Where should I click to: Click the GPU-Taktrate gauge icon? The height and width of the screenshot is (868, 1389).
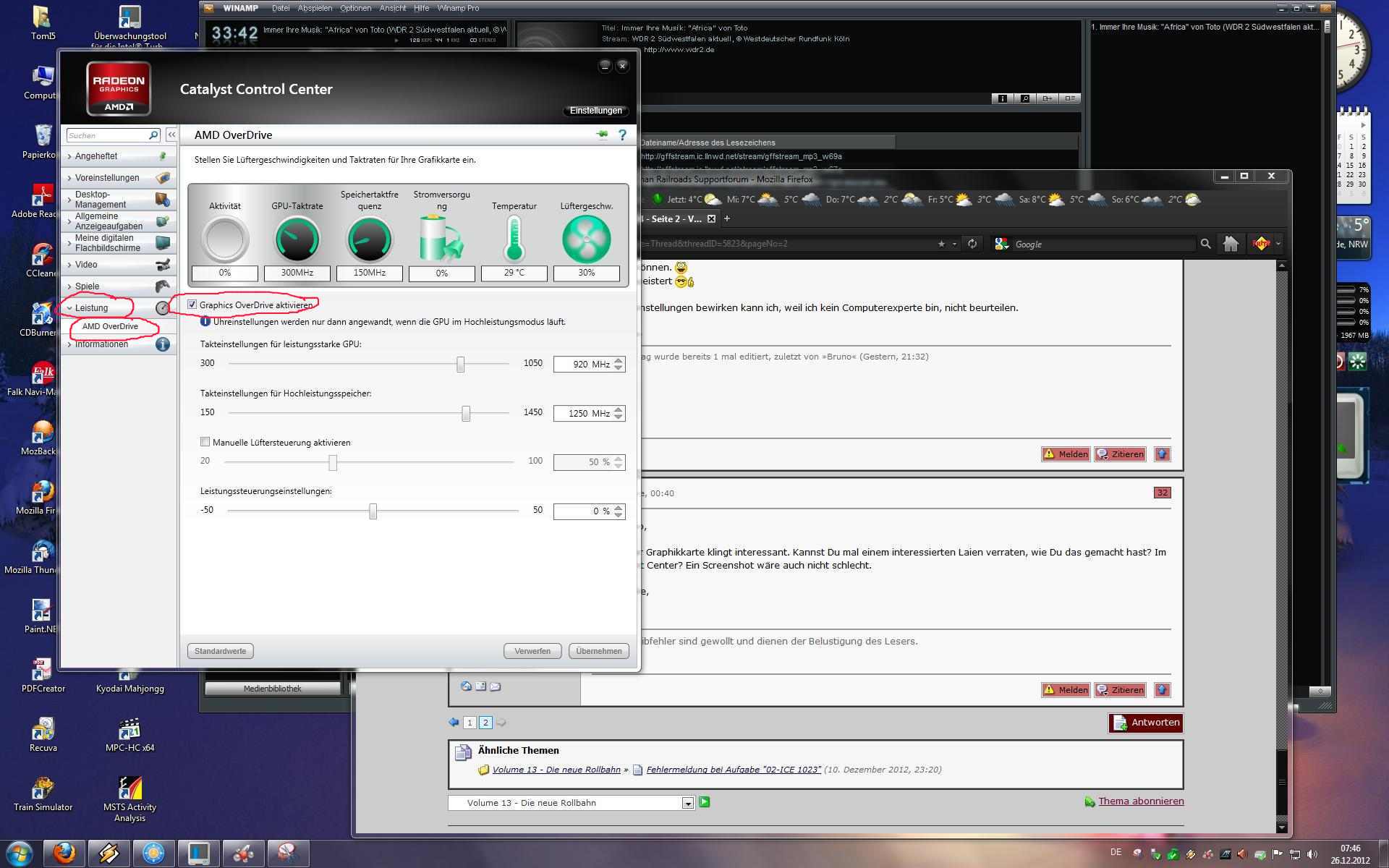click(297, 239)
